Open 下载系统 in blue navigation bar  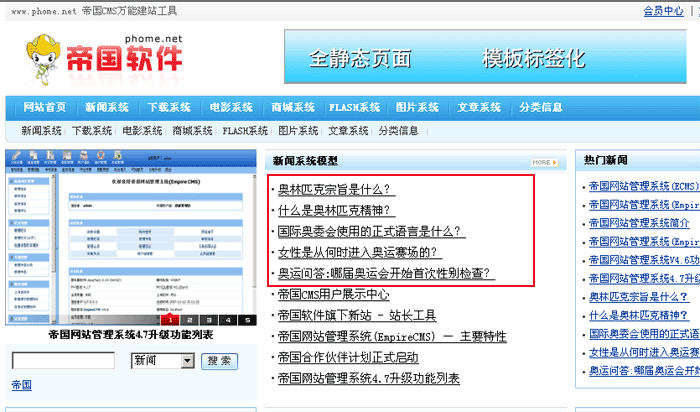tap(169, 107)
